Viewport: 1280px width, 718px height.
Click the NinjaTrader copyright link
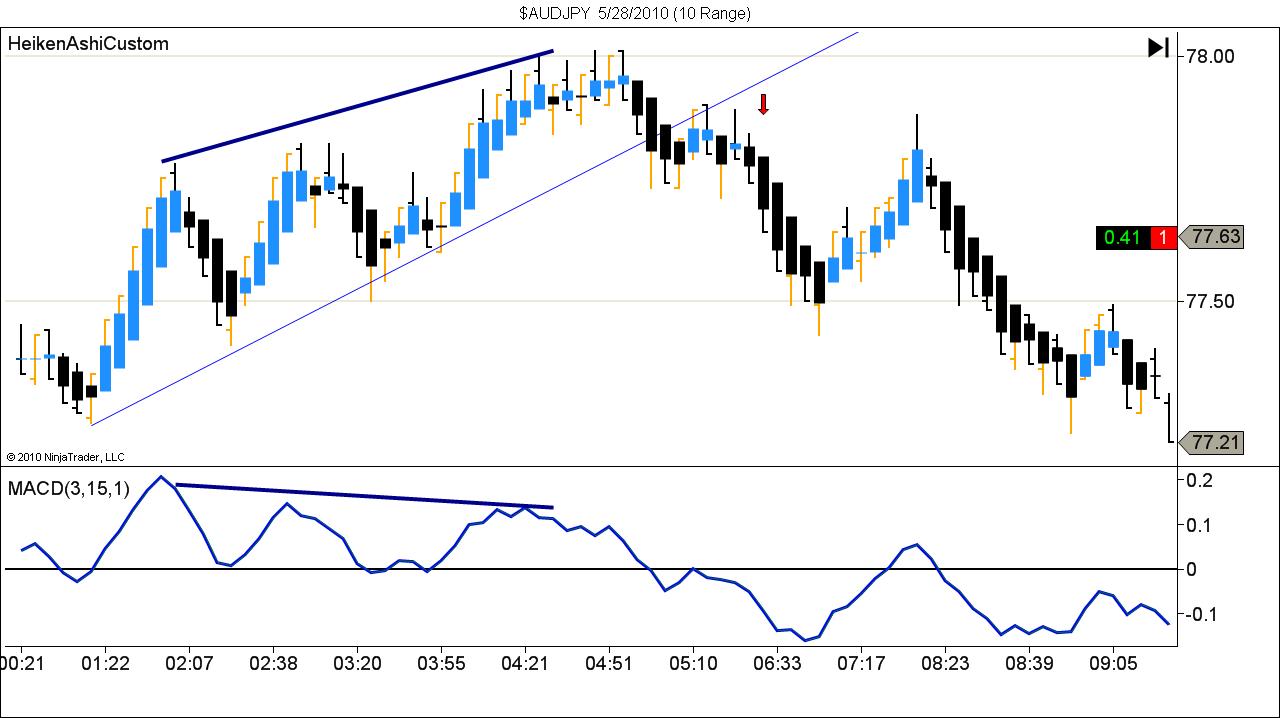click(x=65, y=456)
